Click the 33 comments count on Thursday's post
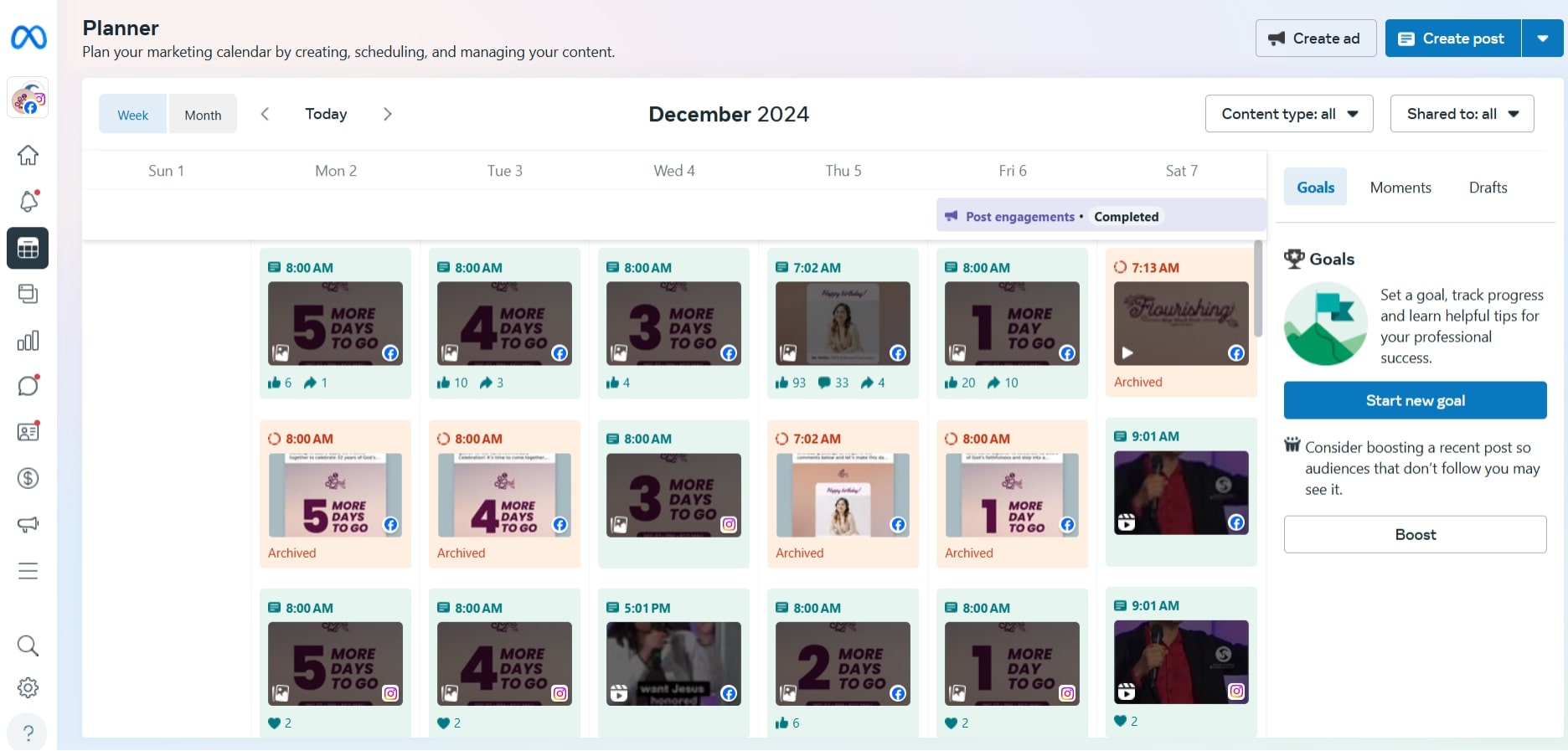Image resolution: width=1568 pixels, height=751 pixels. click(833, 383)
